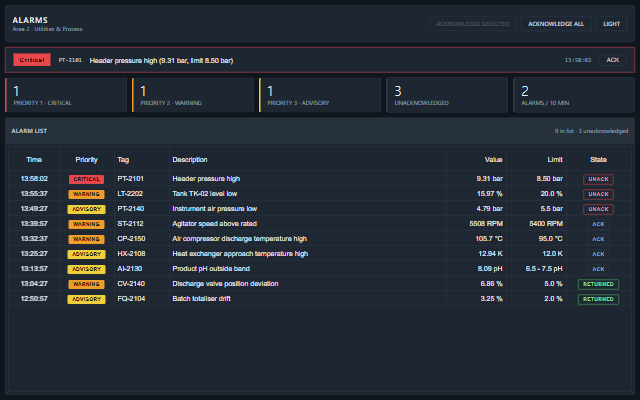Open the Priority 2 Warning counter card
Image resolution: width=640 pixels, height=400 pixels.
193,95
